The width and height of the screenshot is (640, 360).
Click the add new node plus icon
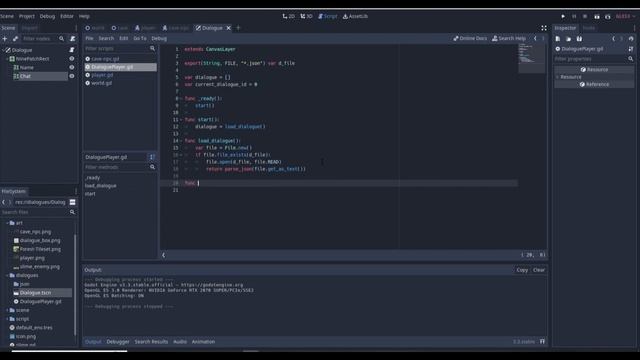(x=5, y=39)
